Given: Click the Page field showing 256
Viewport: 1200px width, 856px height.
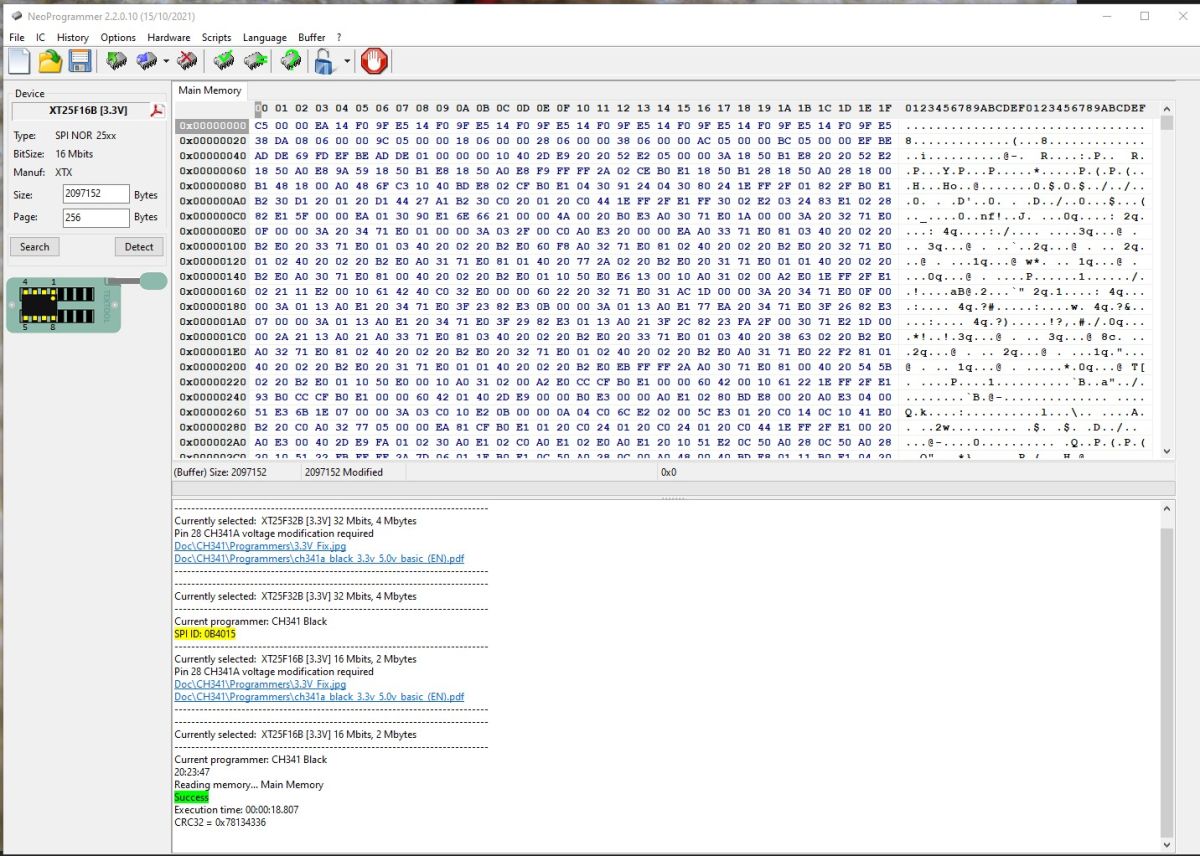Looking at the screenshot, I should pos(96,217).
